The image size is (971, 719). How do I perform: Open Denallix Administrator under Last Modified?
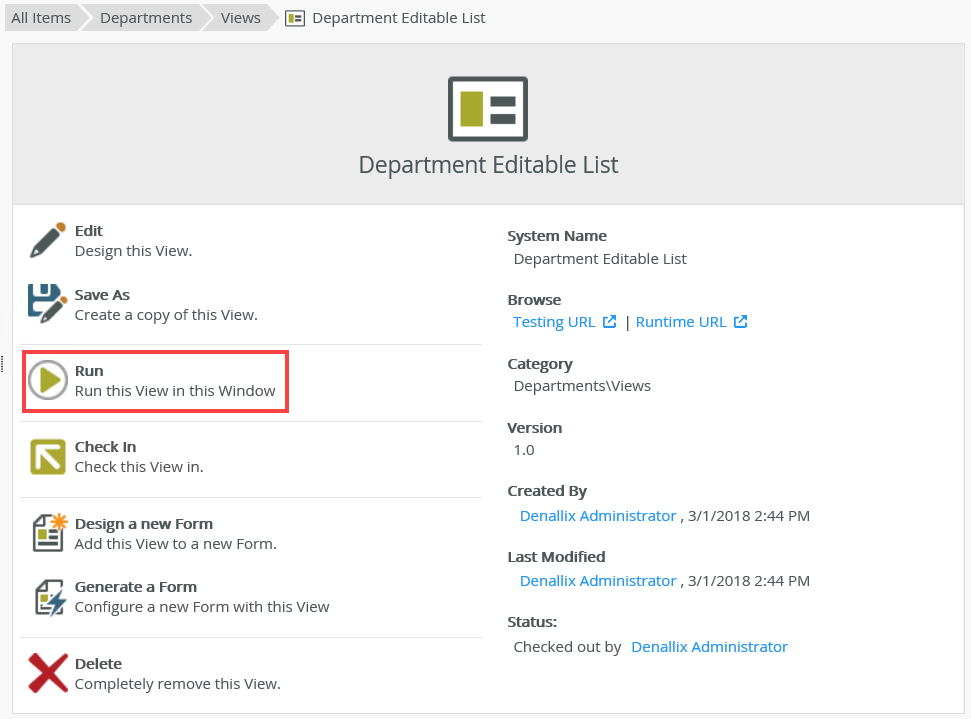coord(598,581)
